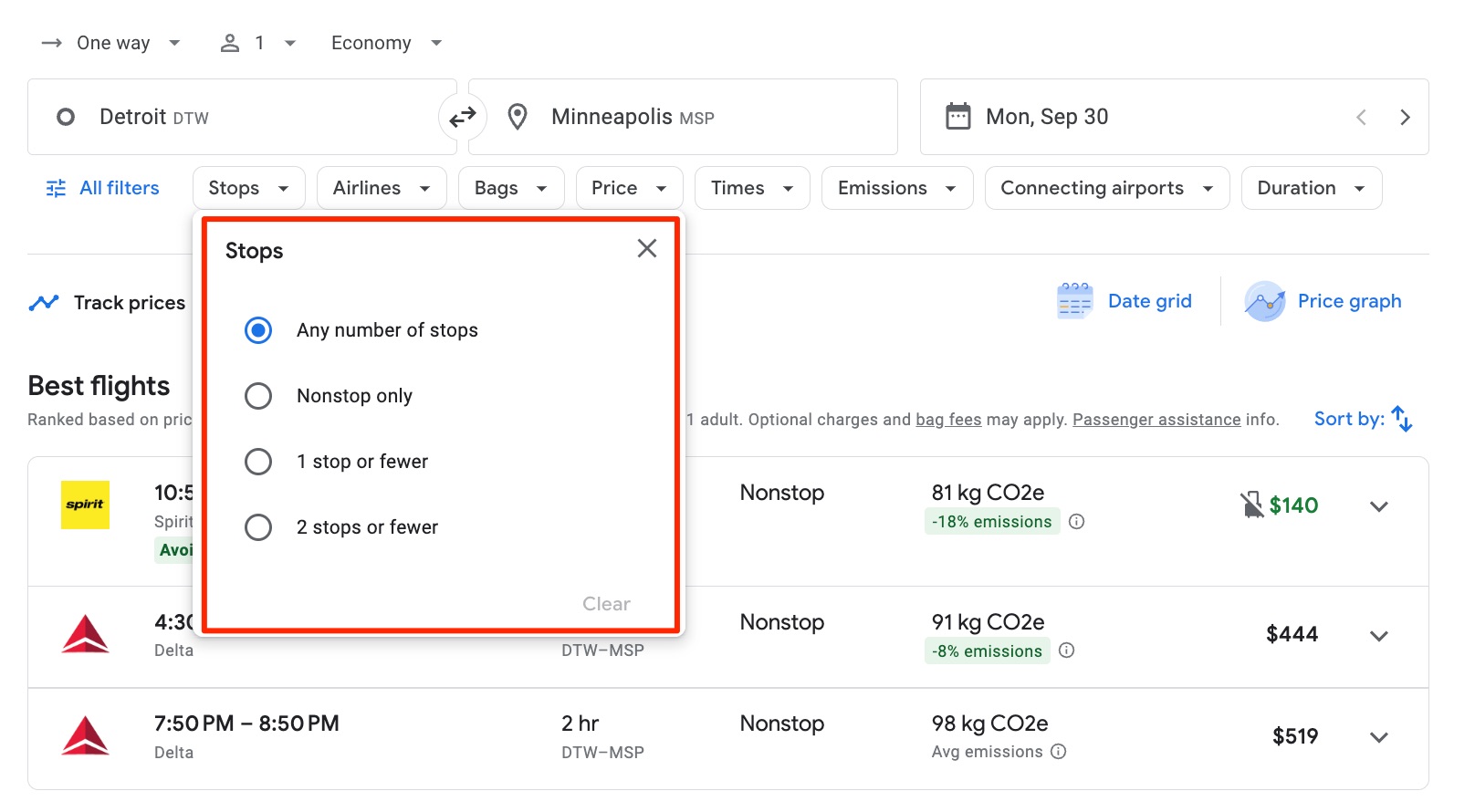Click the one-way arrow icon
This screenshot has width=1475, height=812.
52,43
